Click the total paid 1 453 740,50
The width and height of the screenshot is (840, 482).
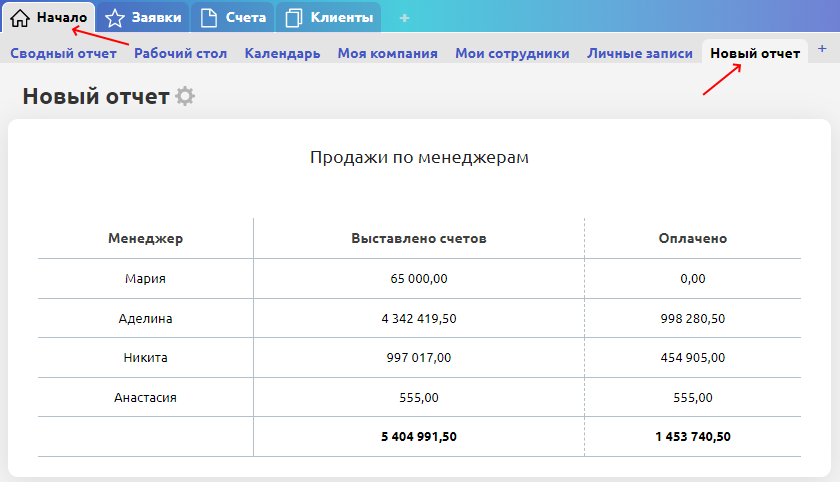pos(692,437)
